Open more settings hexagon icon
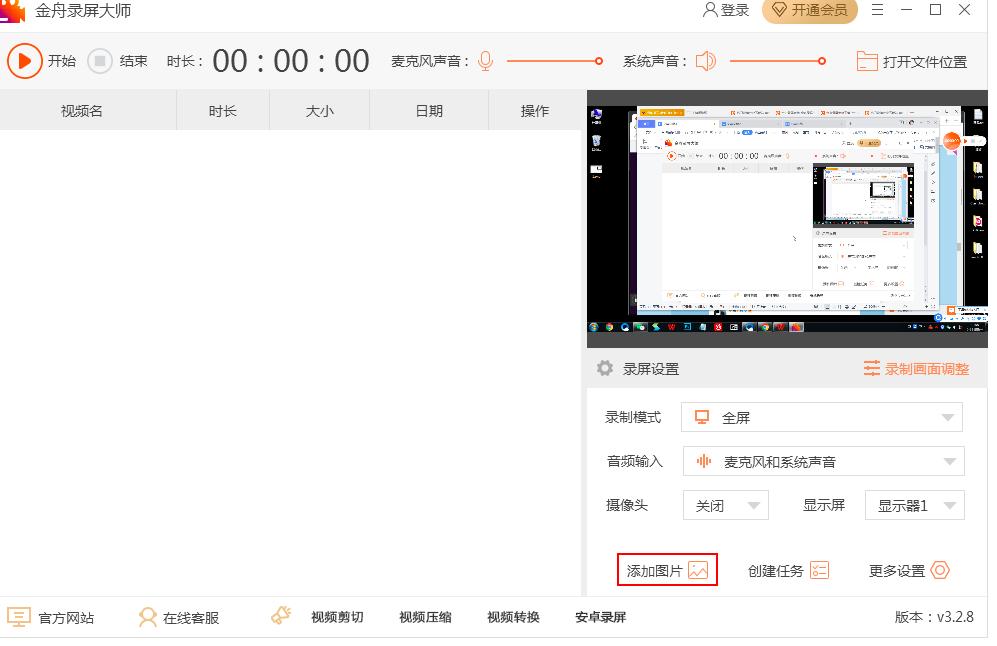The height and width of the screenshot is (646, 997). 939,570
